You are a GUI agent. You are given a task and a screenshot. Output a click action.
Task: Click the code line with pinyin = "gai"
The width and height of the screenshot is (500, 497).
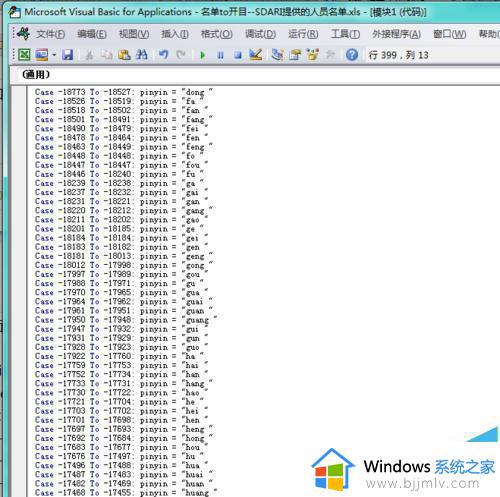click(x=122, y=192)
